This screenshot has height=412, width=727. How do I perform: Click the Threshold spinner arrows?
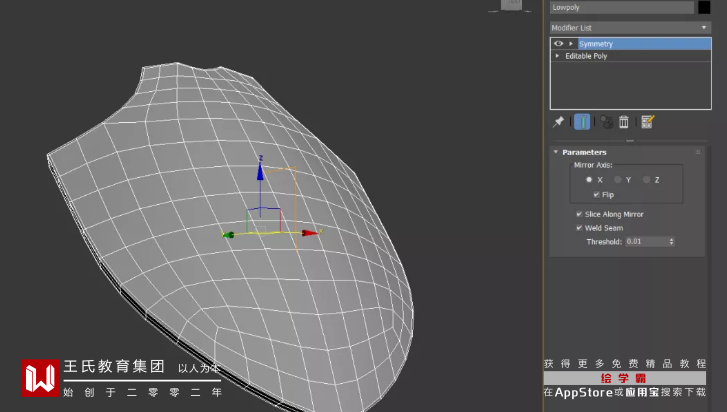[671, 241]
